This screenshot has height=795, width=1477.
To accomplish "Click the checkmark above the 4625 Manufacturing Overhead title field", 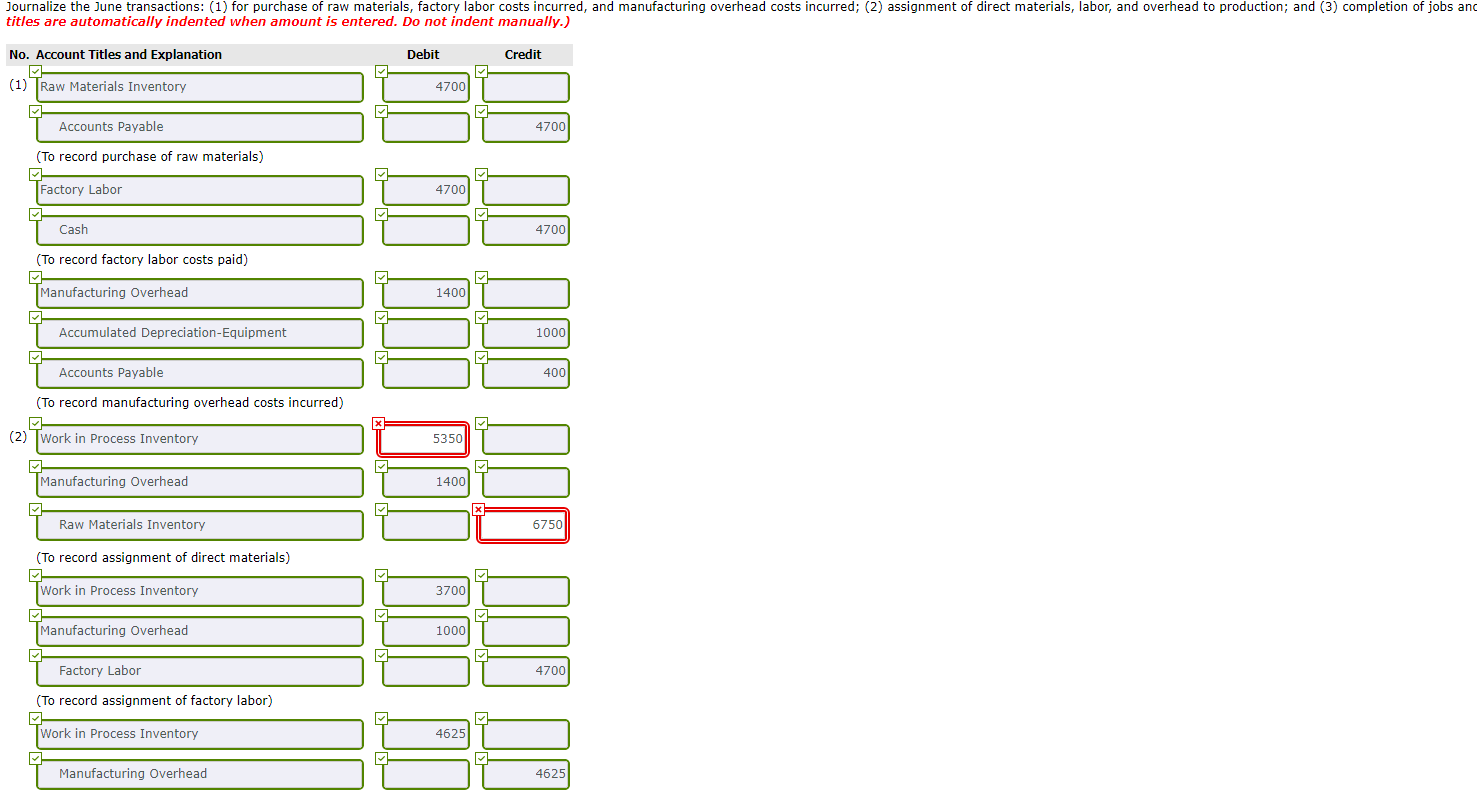I will tap(36, 758).
